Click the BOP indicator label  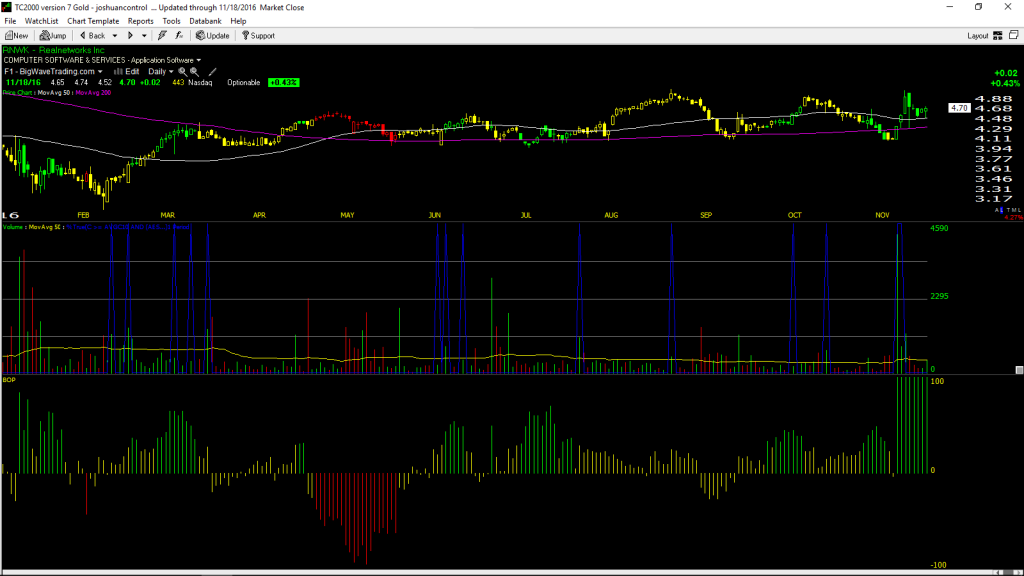(x=9, y=380)
